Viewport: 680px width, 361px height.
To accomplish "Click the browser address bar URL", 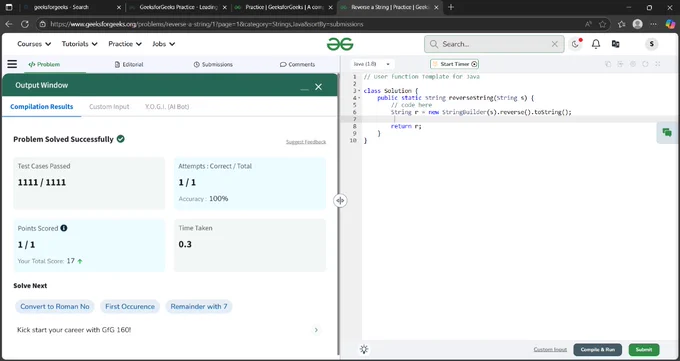I will [207, 24].
